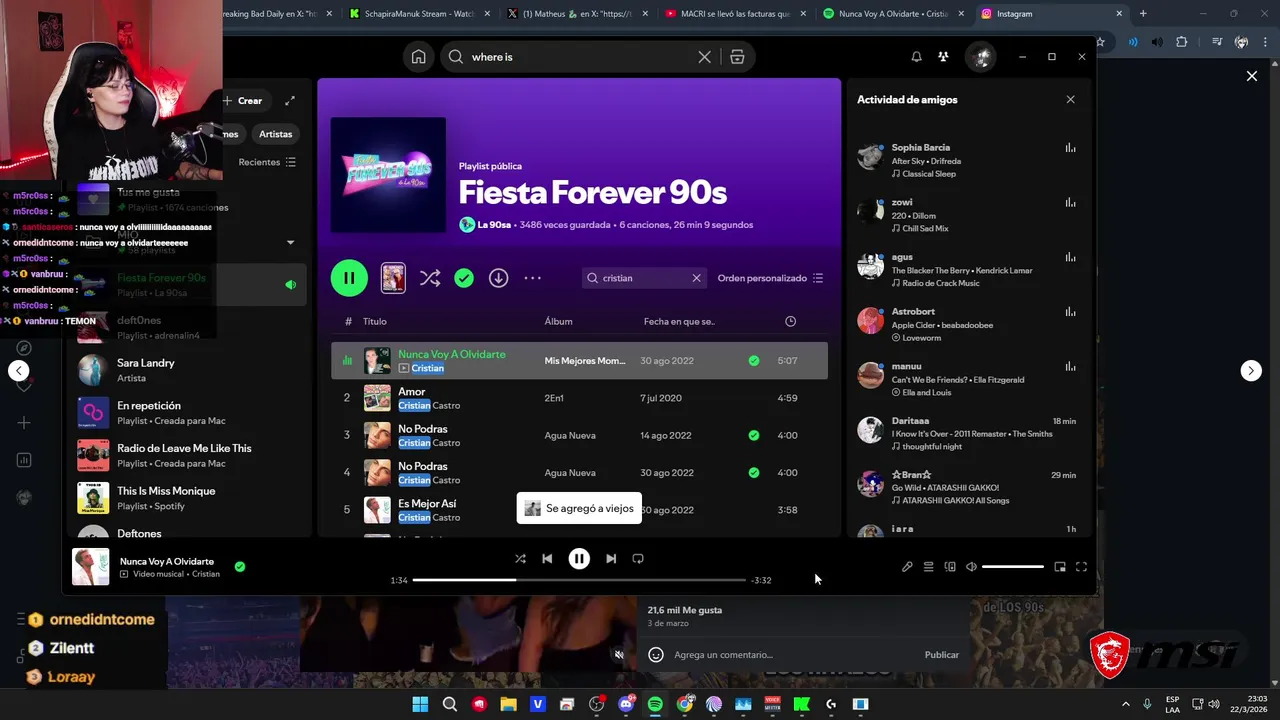Open 'La 90sa' playlist owner link
Viewport: 1280px width, 720px height.
pyautogui.click(x=494, y=225)
